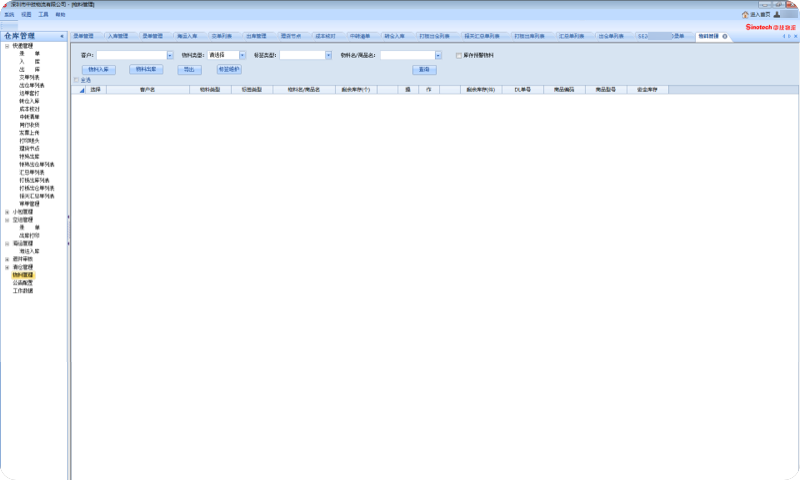Enable the 库存预警物料 checkbox
Screen dimensions: 800x480
[x=459, y=55]
